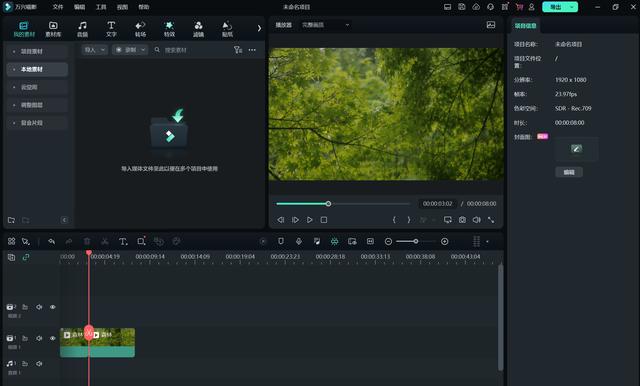Expand more tabs with the right chevron
Viewport: 640px width, 386px height.
point(259,28)
